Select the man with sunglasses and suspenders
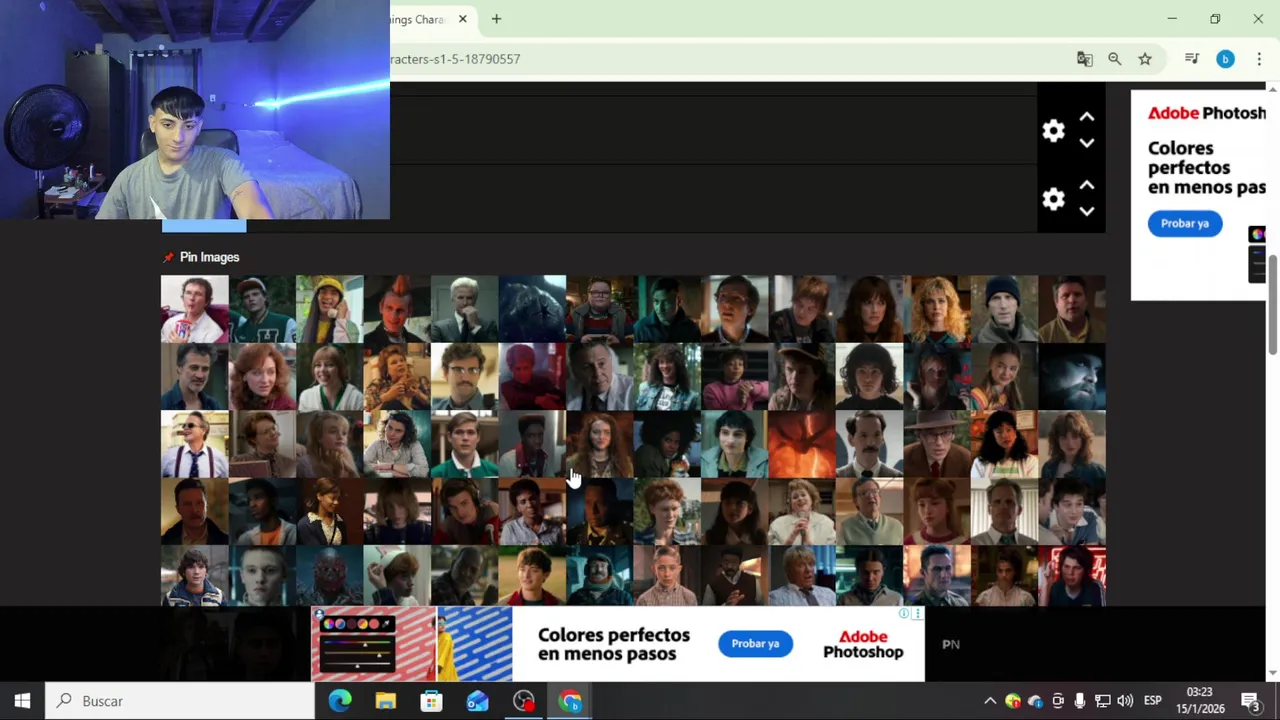The image size is (1280, 720). click(194, 444)
